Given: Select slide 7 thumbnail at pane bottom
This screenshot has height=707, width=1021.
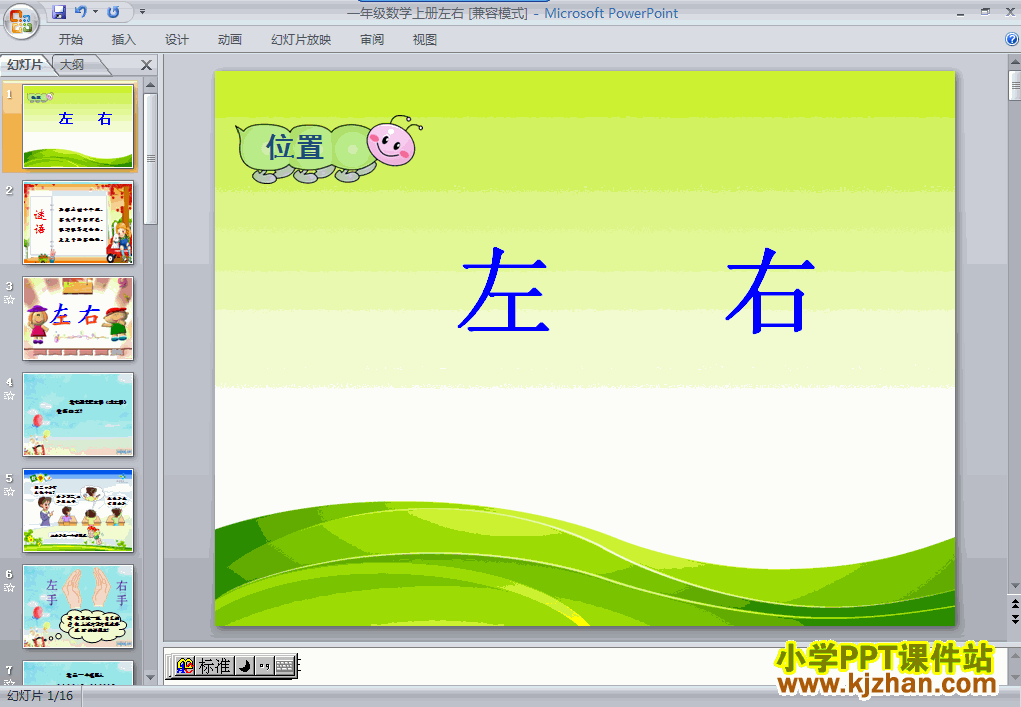Looking at the screenshot, I should click(78, 673).
